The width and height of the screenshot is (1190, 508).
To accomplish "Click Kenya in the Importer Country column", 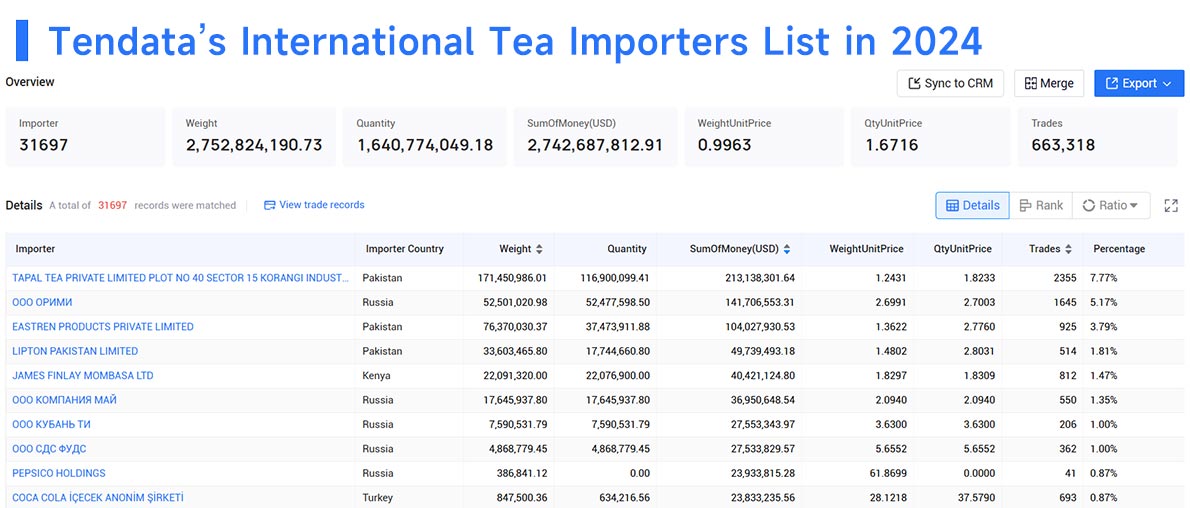I will pyautogui.click(x=376, y=375).
